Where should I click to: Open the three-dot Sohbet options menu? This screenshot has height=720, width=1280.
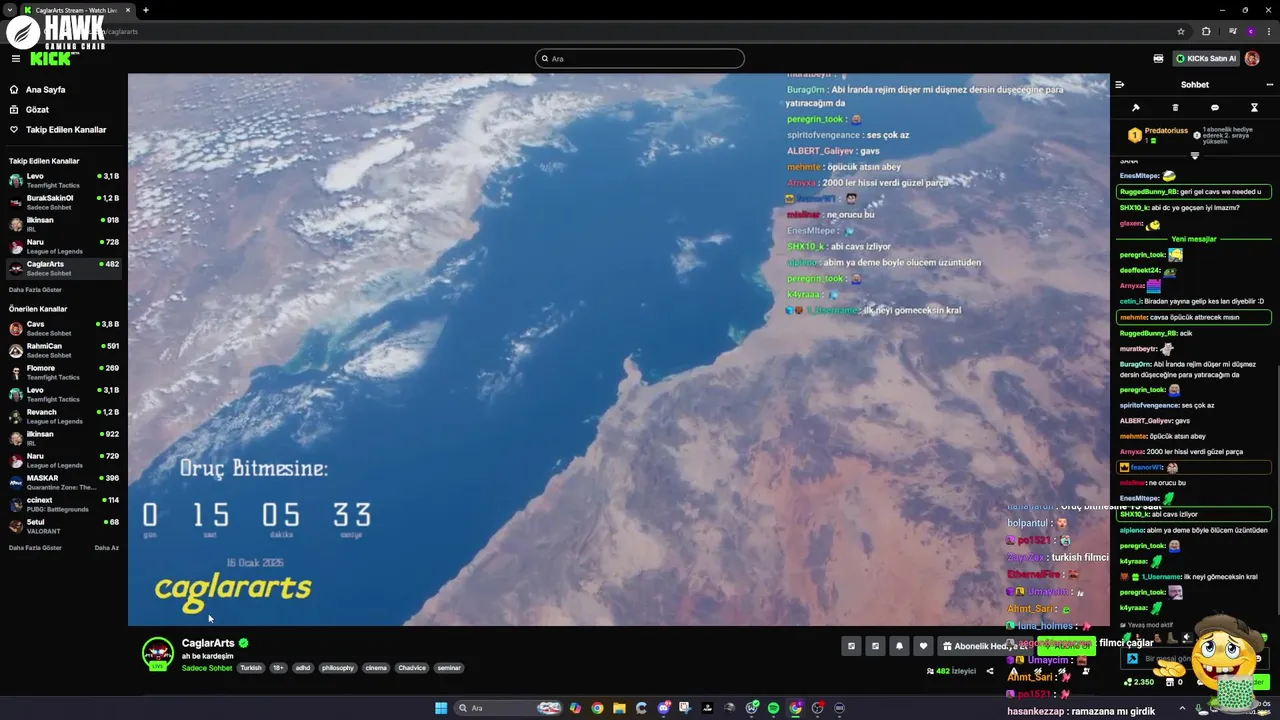pos(1270,85)
